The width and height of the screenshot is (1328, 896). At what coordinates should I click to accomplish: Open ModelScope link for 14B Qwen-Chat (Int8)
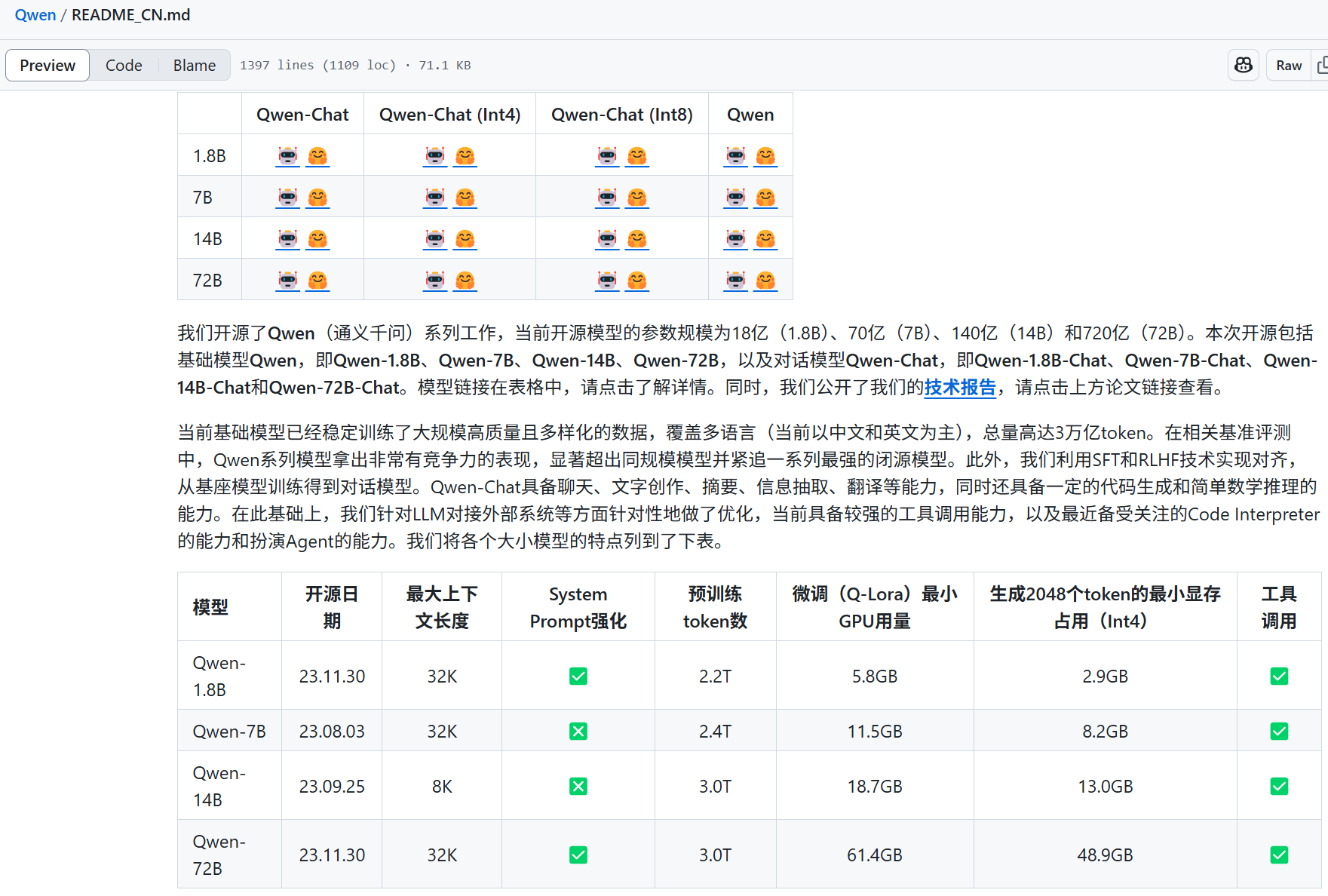click(607, 239)
